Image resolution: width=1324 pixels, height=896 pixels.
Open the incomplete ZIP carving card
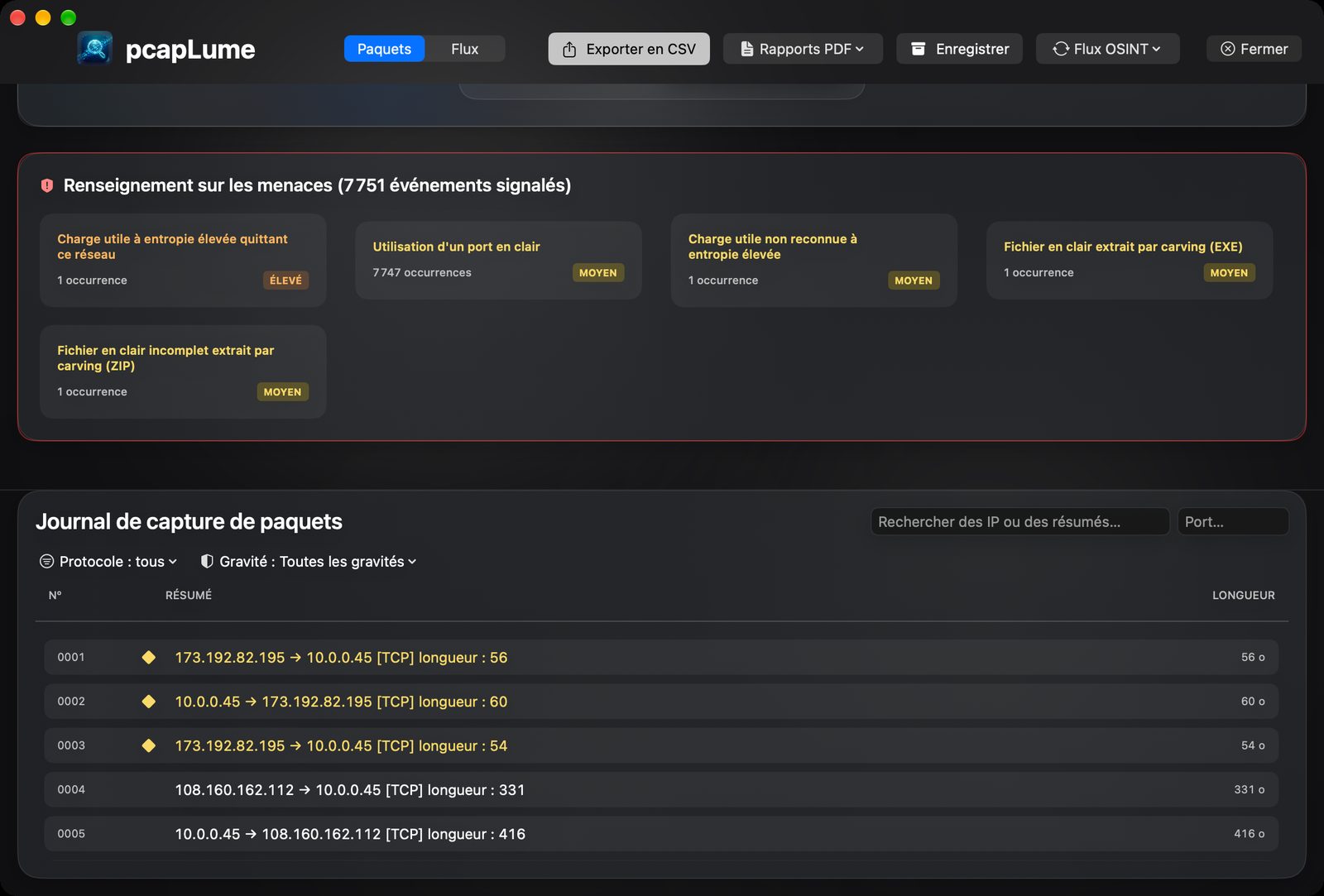pos(183,371)
